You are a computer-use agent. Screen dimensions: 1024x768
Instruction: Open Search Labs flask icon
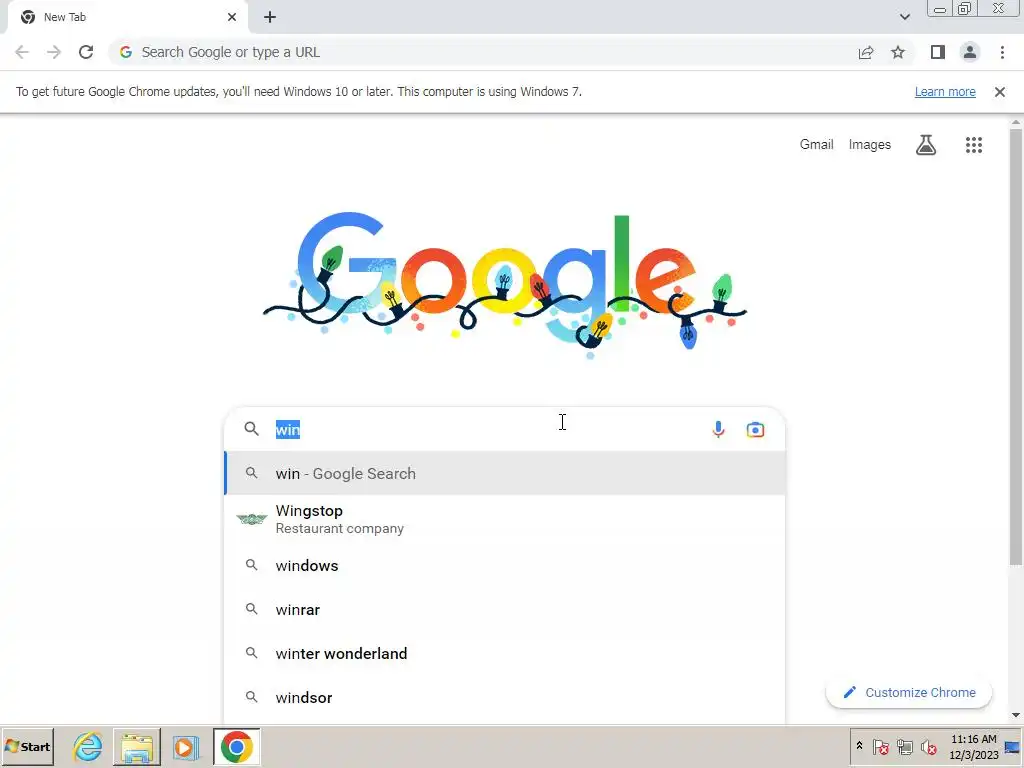click(925, 144)
